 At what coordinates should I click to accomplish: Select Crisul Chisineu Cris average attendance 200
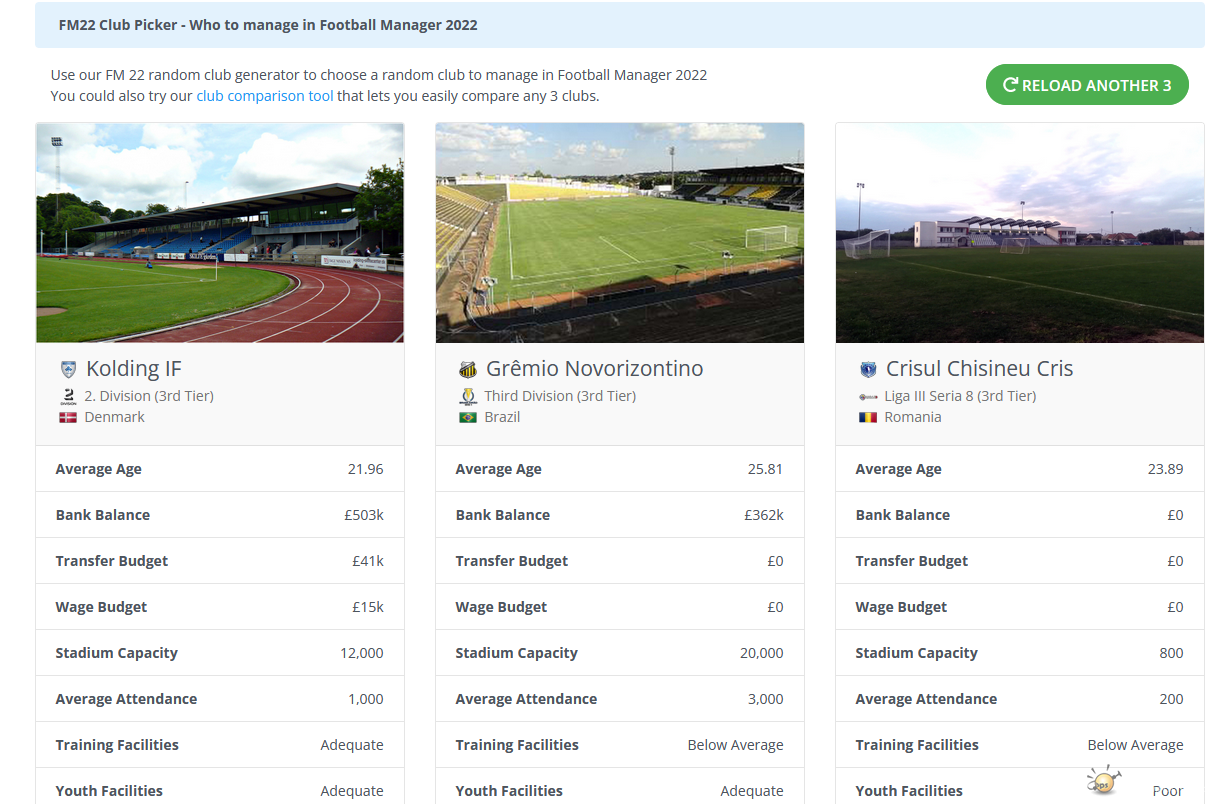click(1172, 699)
